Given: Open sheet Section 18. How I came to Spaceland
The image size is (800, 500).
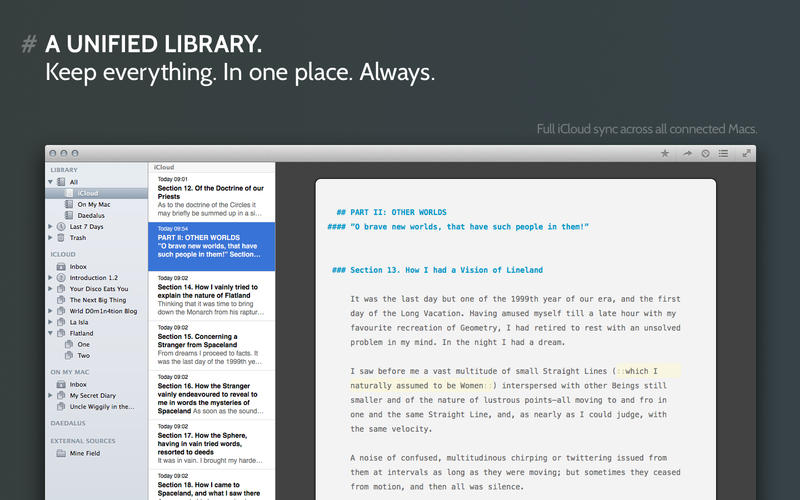Looking at the screenshot, I should [x=212, y=485].
